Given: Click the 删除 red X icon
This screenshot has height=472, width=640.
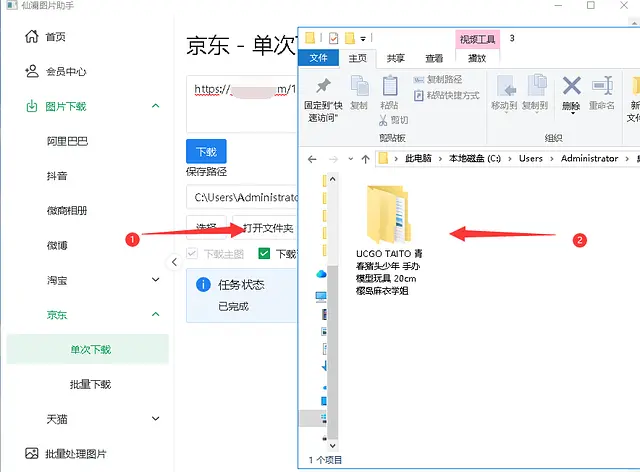Looking at the screenshot, I should [x=571, y=86].
